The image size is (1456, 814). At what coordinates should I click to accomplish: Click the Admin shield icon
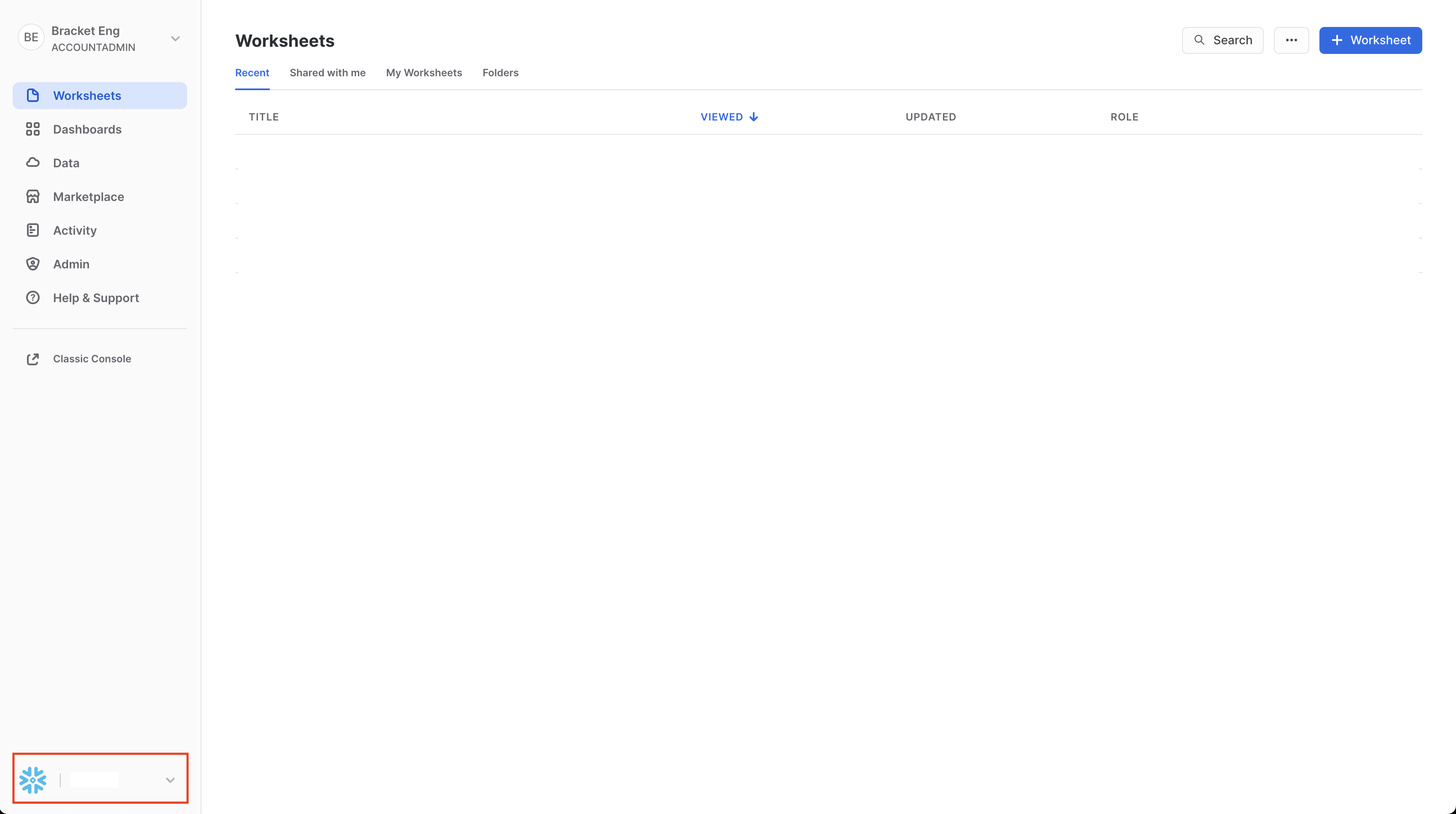[x=33, y=264]
